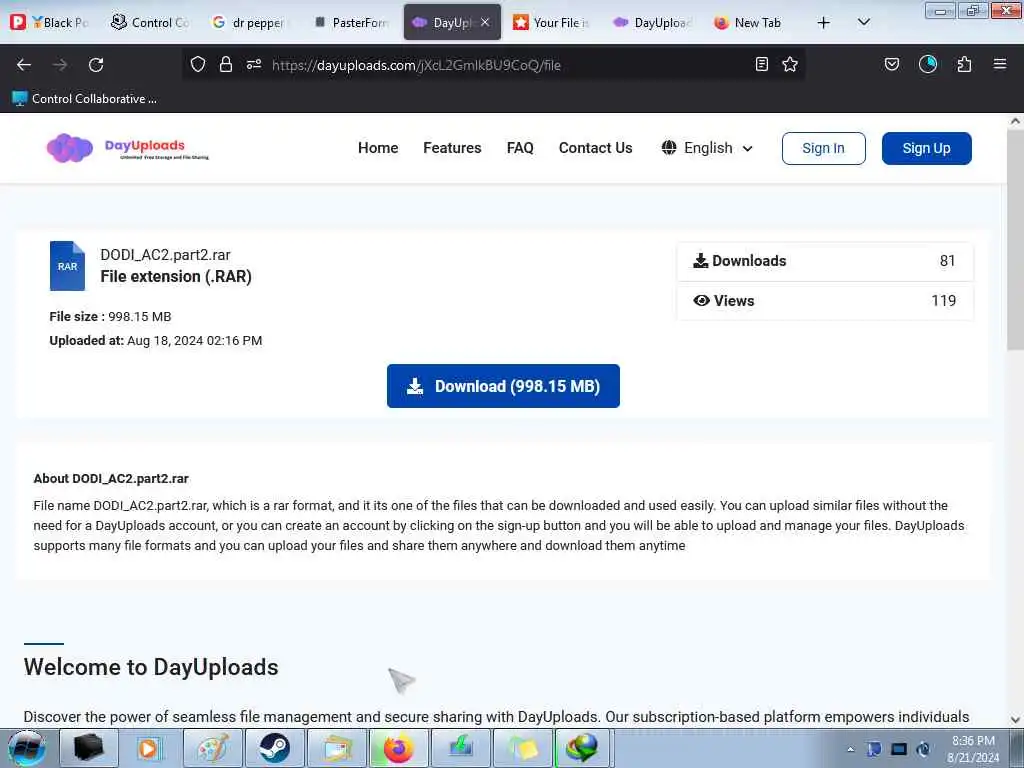Image resolution: width=1024 pixels, height=768 pixels.
Task: Open the Windows Start menu
Action: [27, 748]
